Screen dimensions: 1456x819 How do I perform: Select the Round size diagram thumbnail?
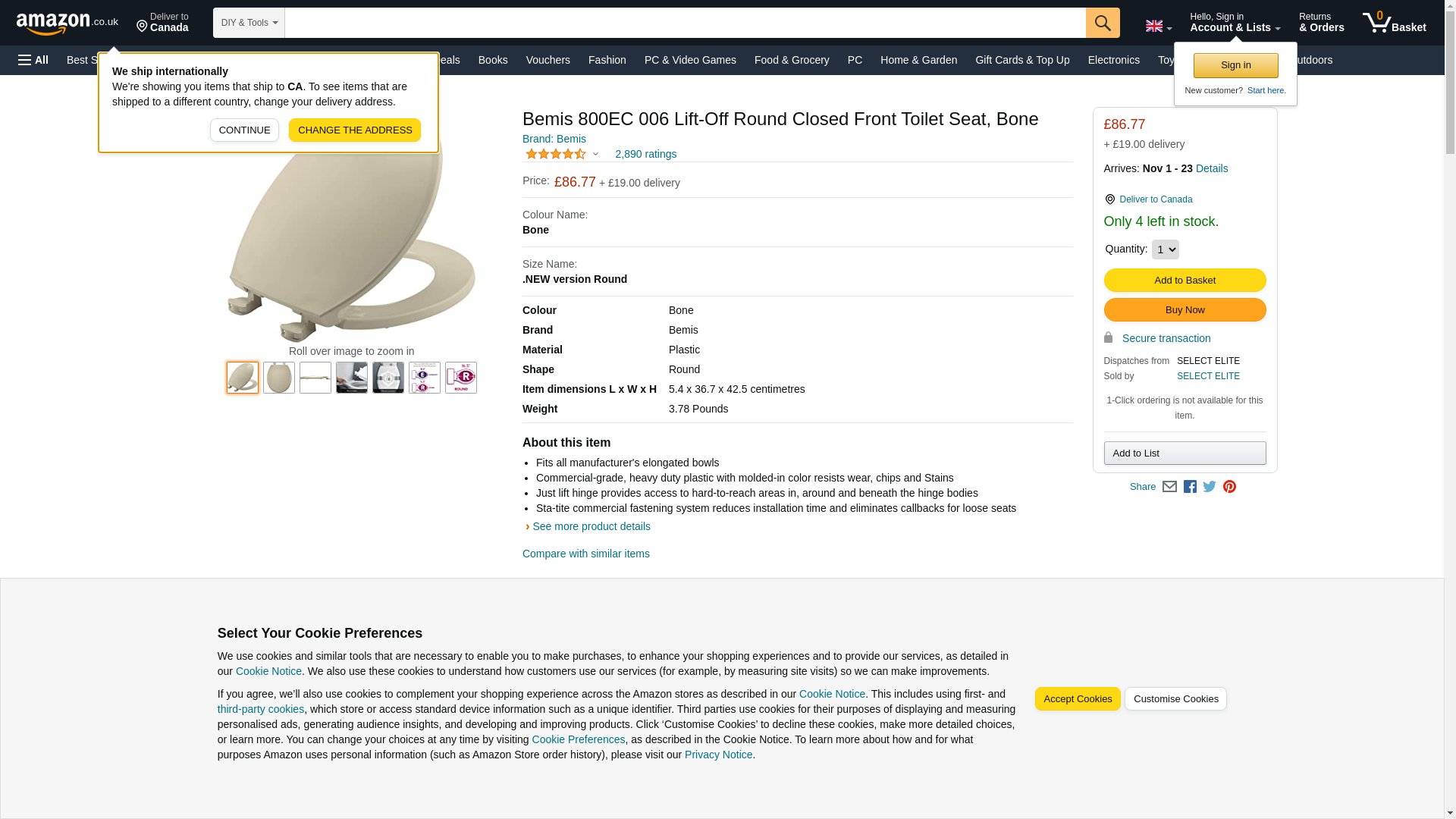coord(461,378)
